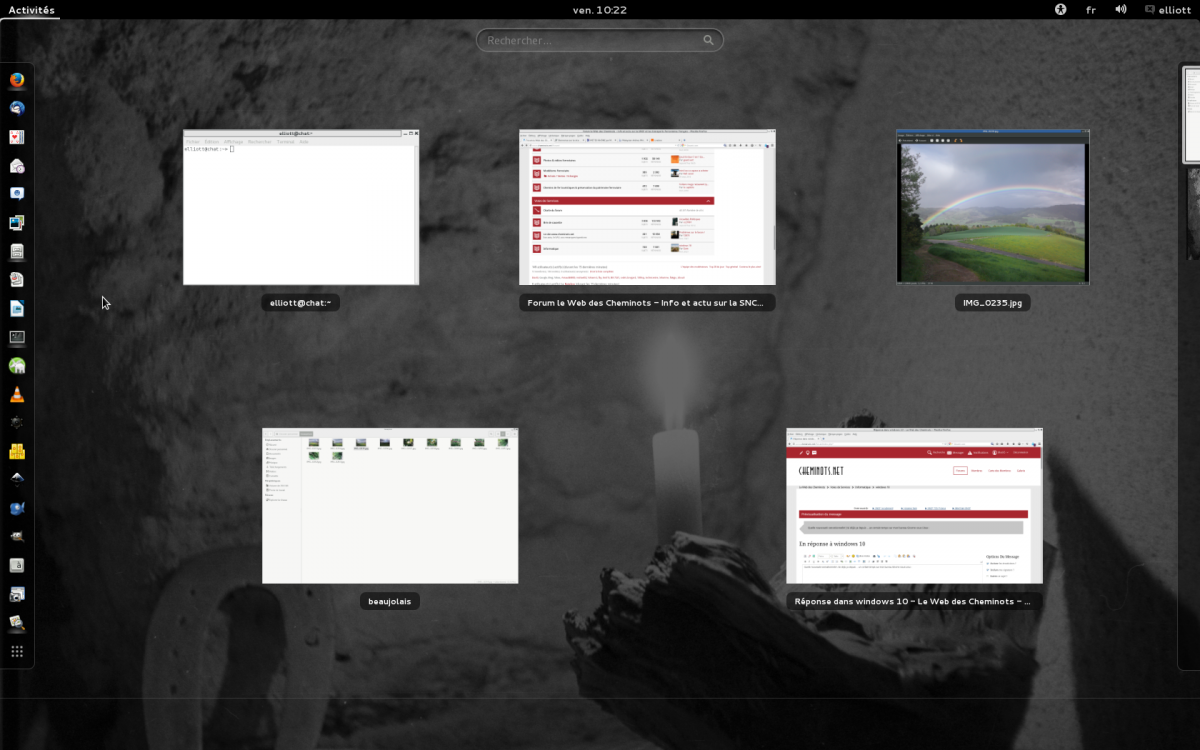
Task: Open the clock showing ven. 10:22
Action: (x=600, y=9)
